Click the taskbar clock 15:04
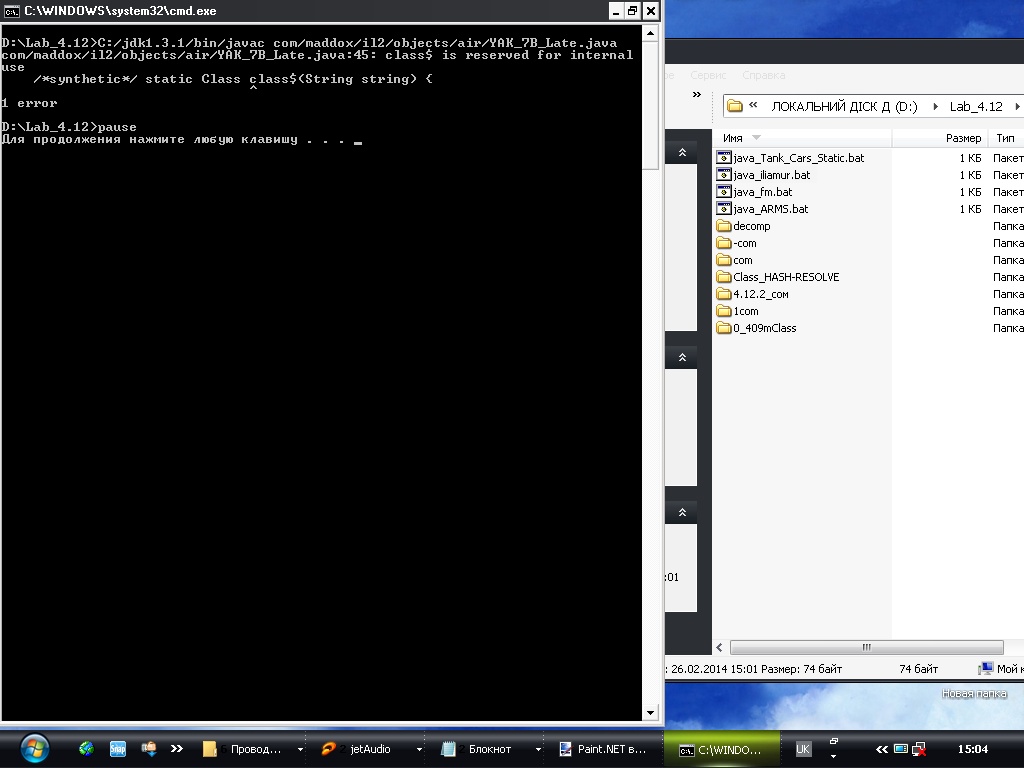Image resolution: width=1024 pixels, height=768 pixels. [972, 749]
